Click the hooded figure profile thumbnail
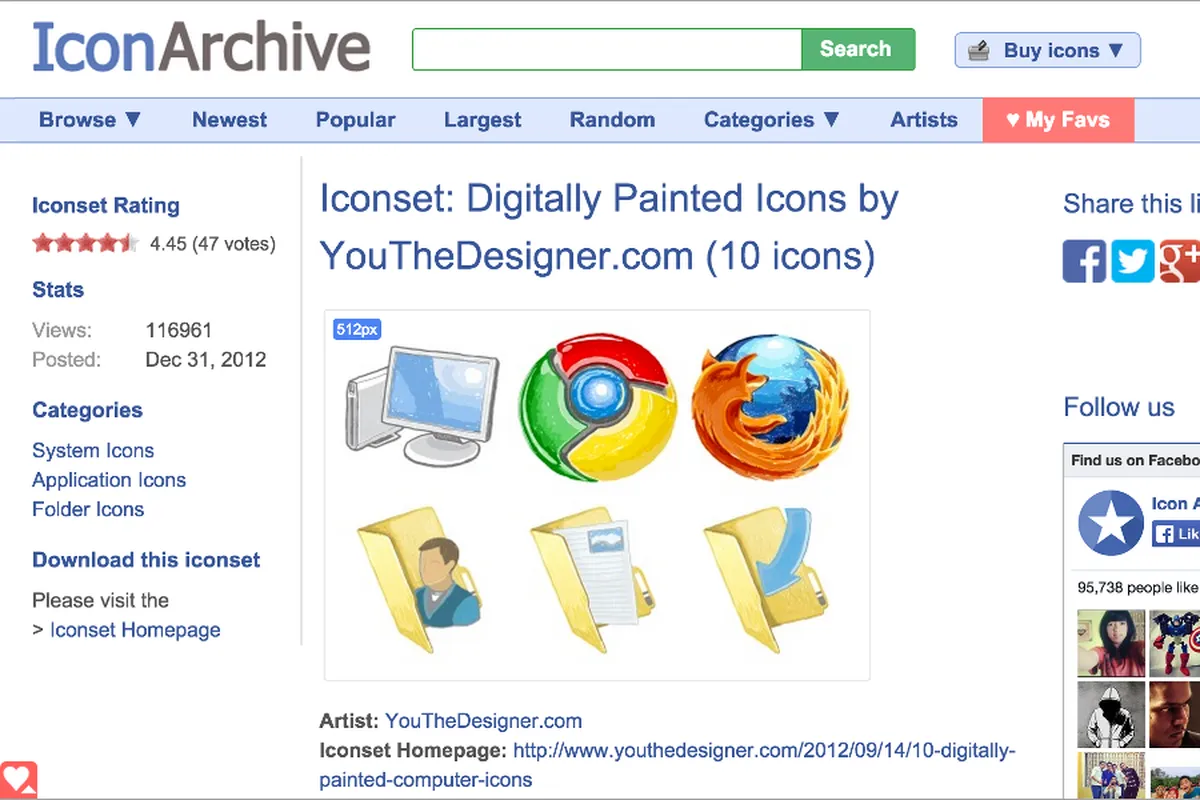 (x=1110, y=714)
